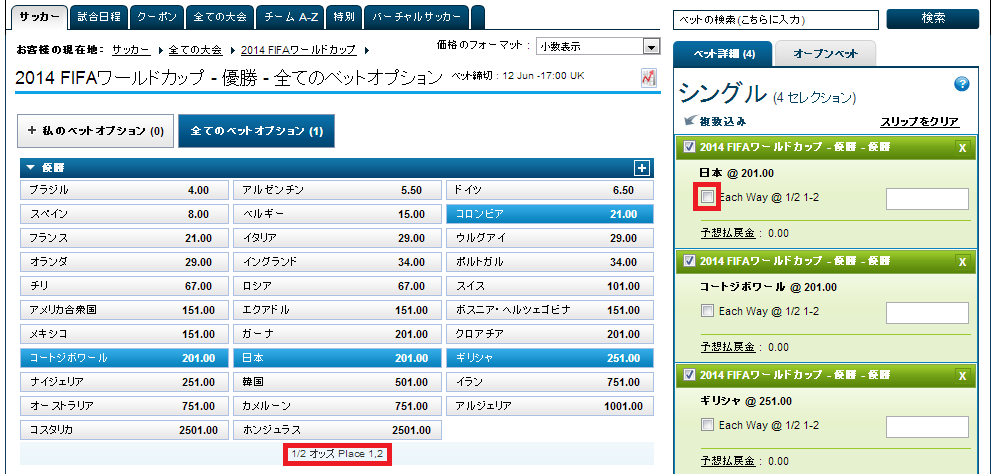This screenshot has height=474, width=994.
Task: Select オランダ at 29.00 odds
Action: click(124, 262)
